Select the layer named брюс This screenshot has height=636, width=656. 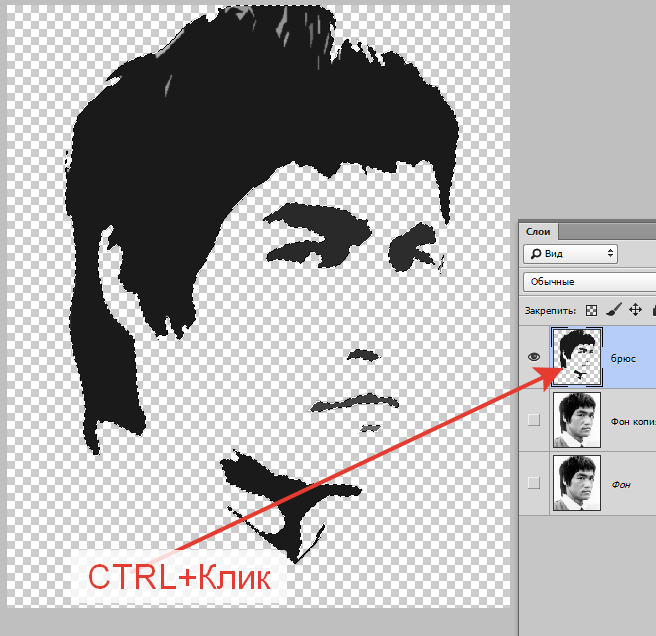[x=623, y=359]
